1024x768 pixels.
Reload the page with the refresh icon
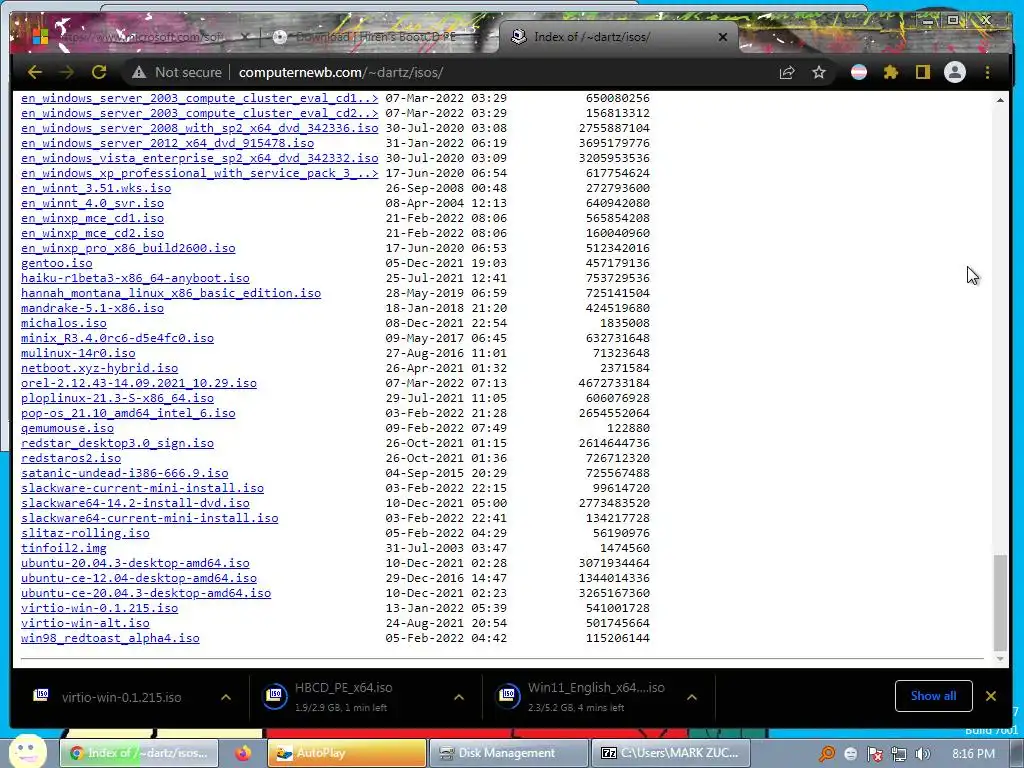[99, 72]
